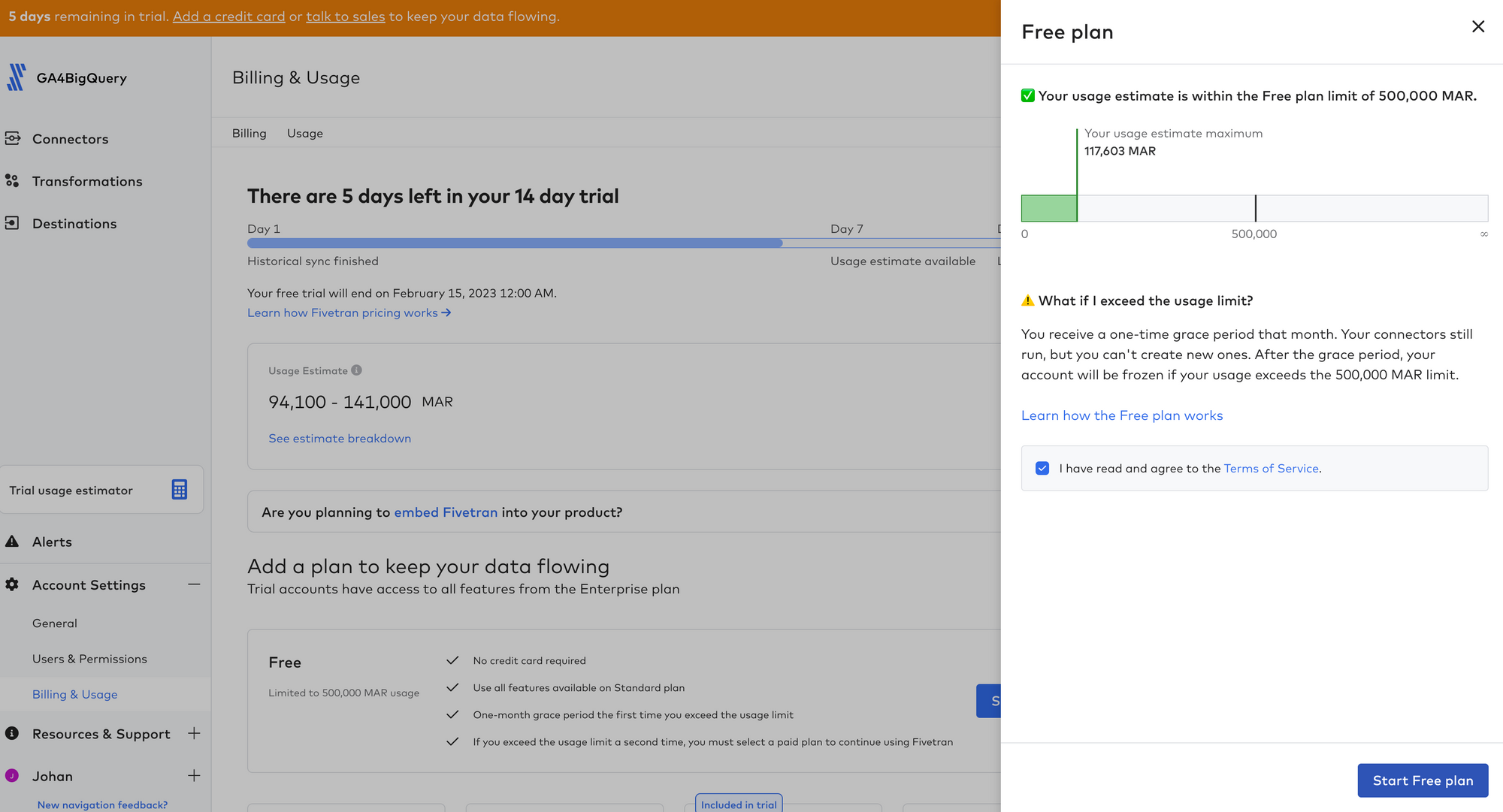Click the Usage estimate available label
Viewport: 1503px width, 812px height.
(x=903, y=261)
